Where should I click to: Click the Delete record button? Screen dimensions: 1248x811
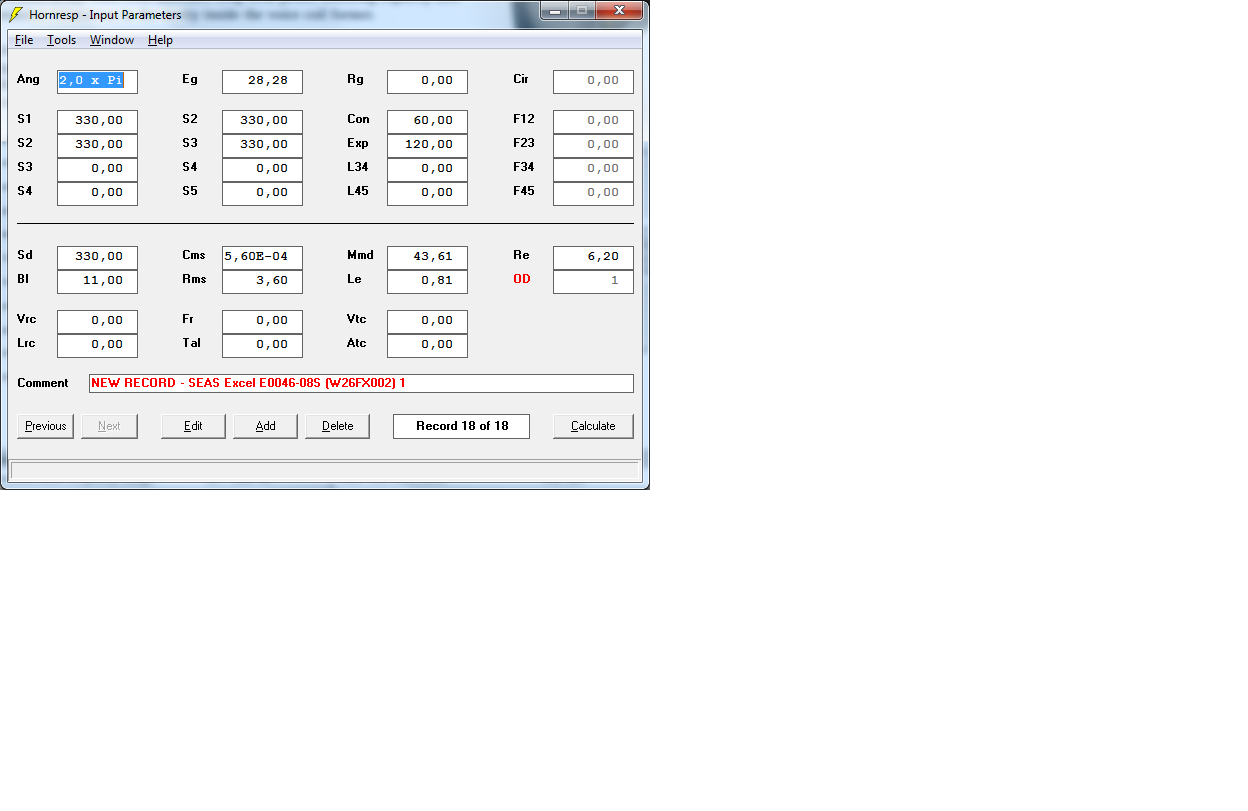click(x=337, y=426)
